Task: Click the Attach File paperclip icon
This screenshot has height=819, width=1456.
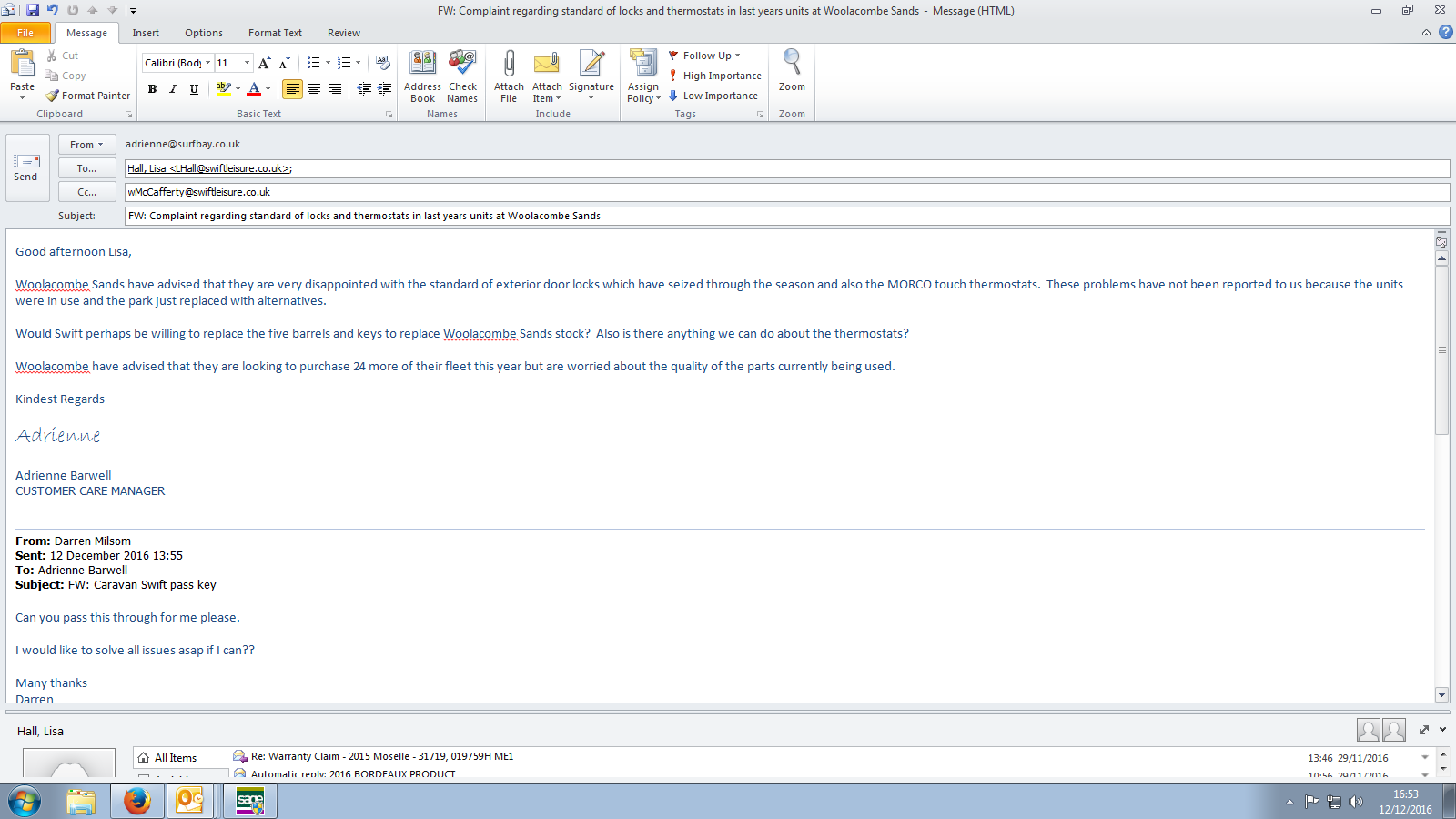Action: (x=509, y=66)
